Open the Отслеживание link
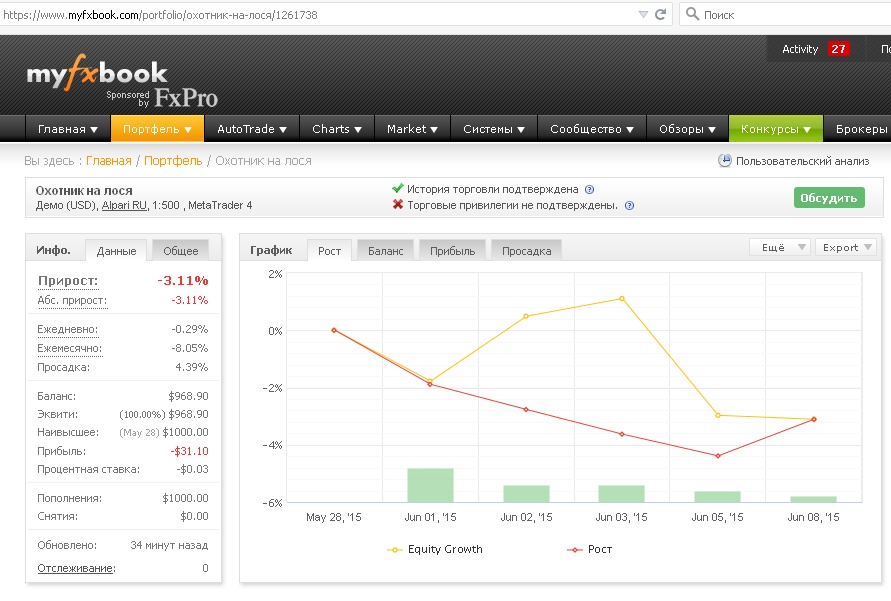Image resolution: width=891 pixels, height=601 pixels. click(76, 568)
